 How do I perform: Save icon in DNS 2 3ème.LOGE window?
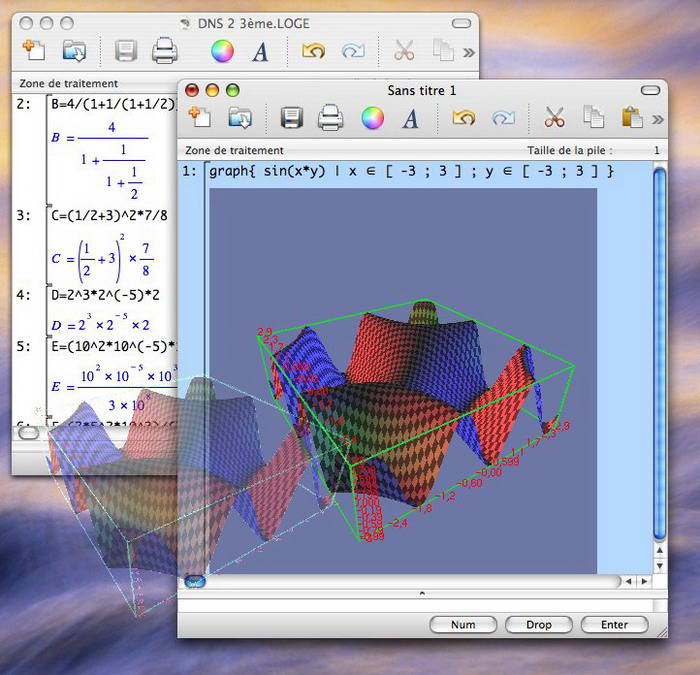[x=125, y=51]
